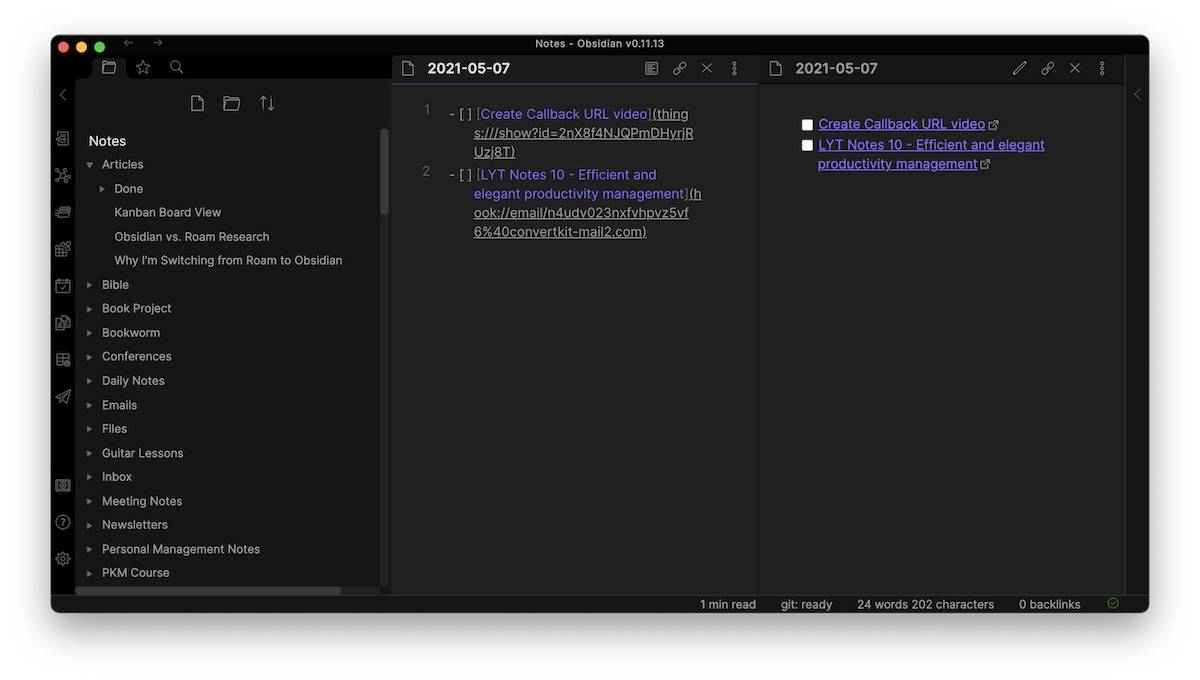This screenshot has width=1200, height=680.
Task: Switch to the Search tab
Action: point(176,67)
